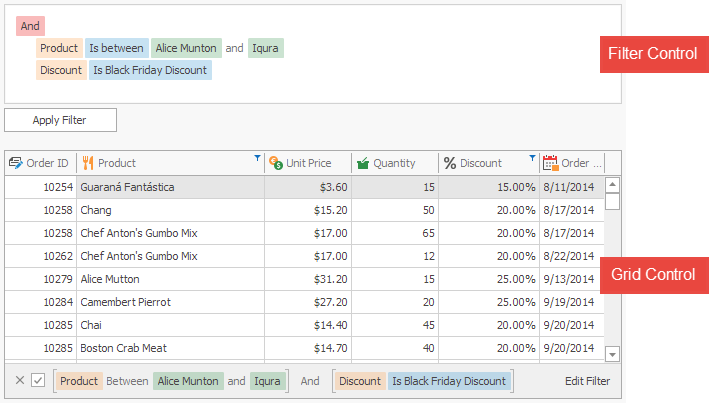
Task: Open the Edit Filter link
Action: point(587,381)
